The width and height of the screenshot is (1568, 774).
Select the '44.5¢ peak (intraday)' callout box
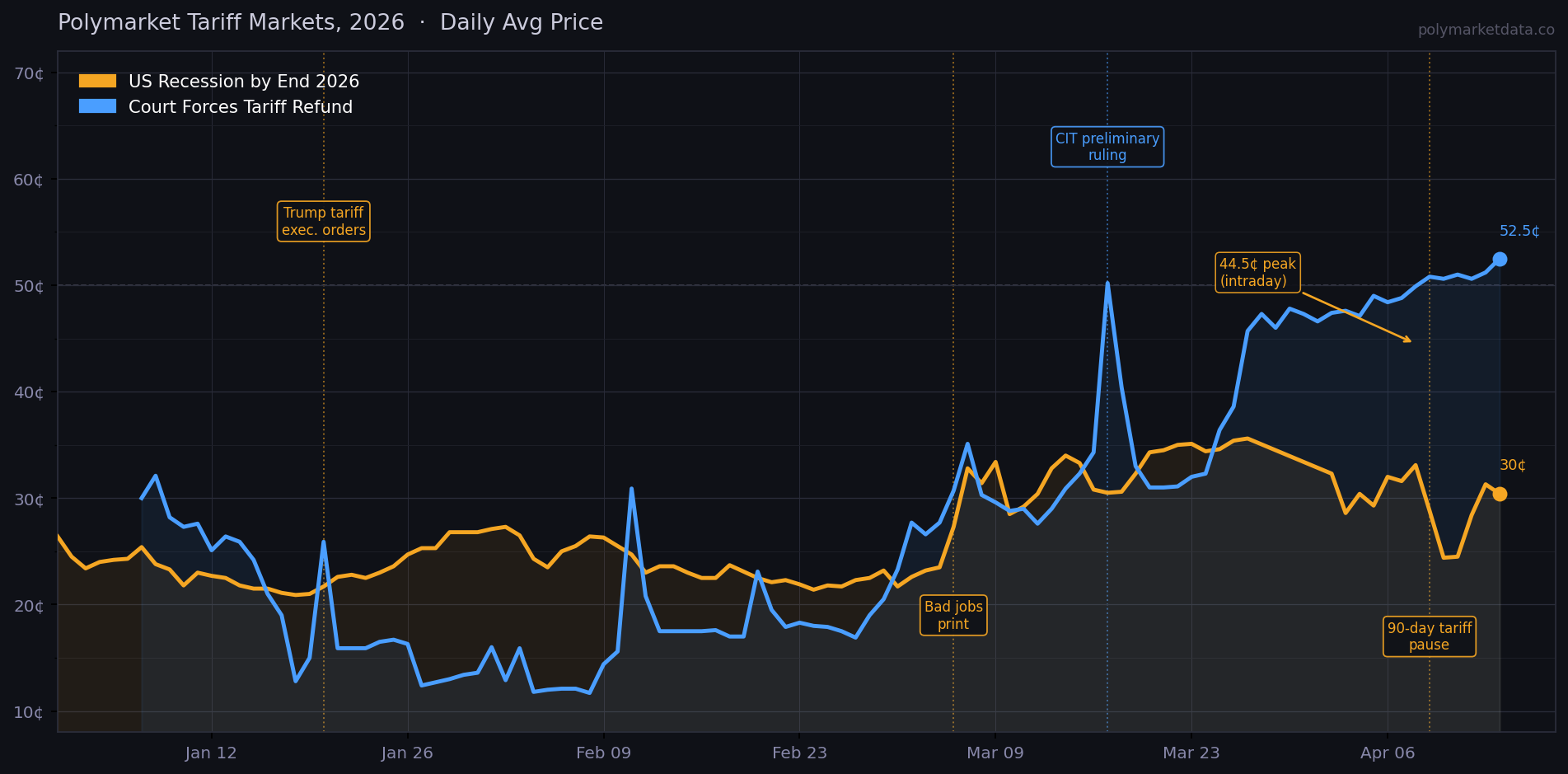1257,273
